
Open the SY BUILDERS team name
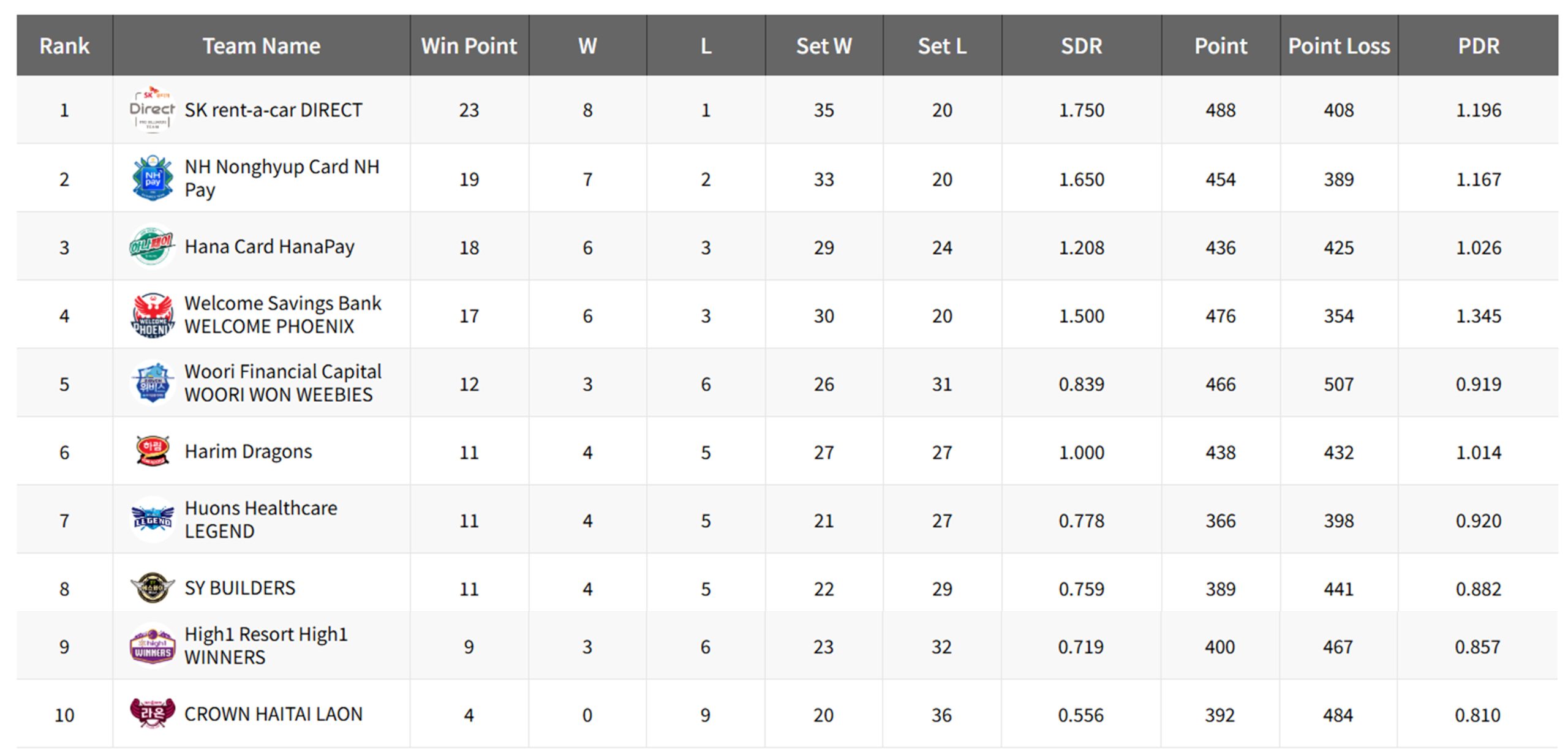239,588
